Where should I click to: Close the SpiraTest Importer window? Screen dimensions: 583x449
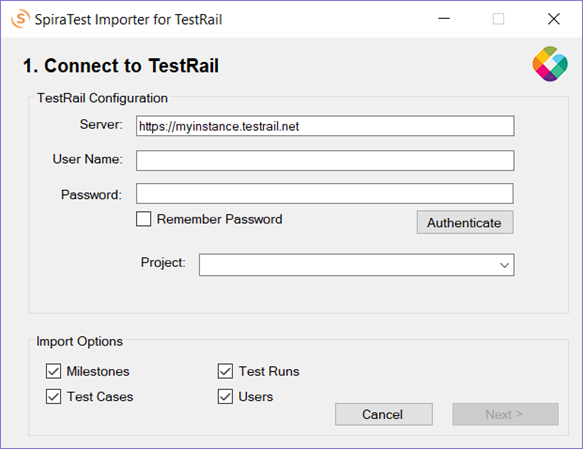coord(554,19)
